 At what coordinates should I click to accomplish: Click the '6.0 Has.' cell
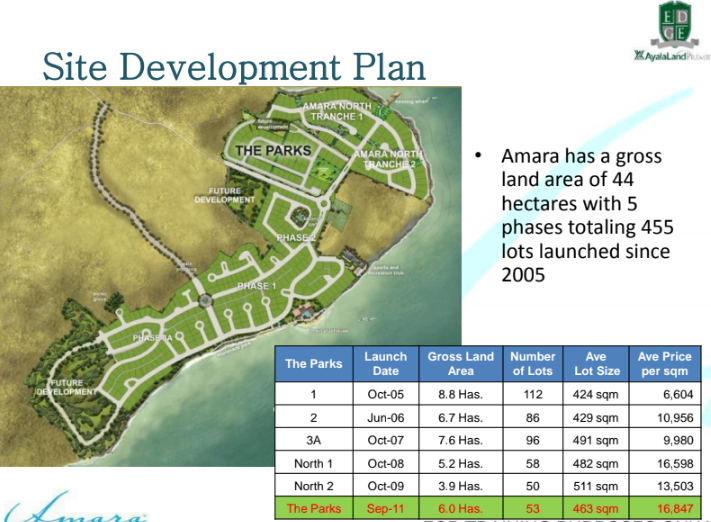(461, 508)
